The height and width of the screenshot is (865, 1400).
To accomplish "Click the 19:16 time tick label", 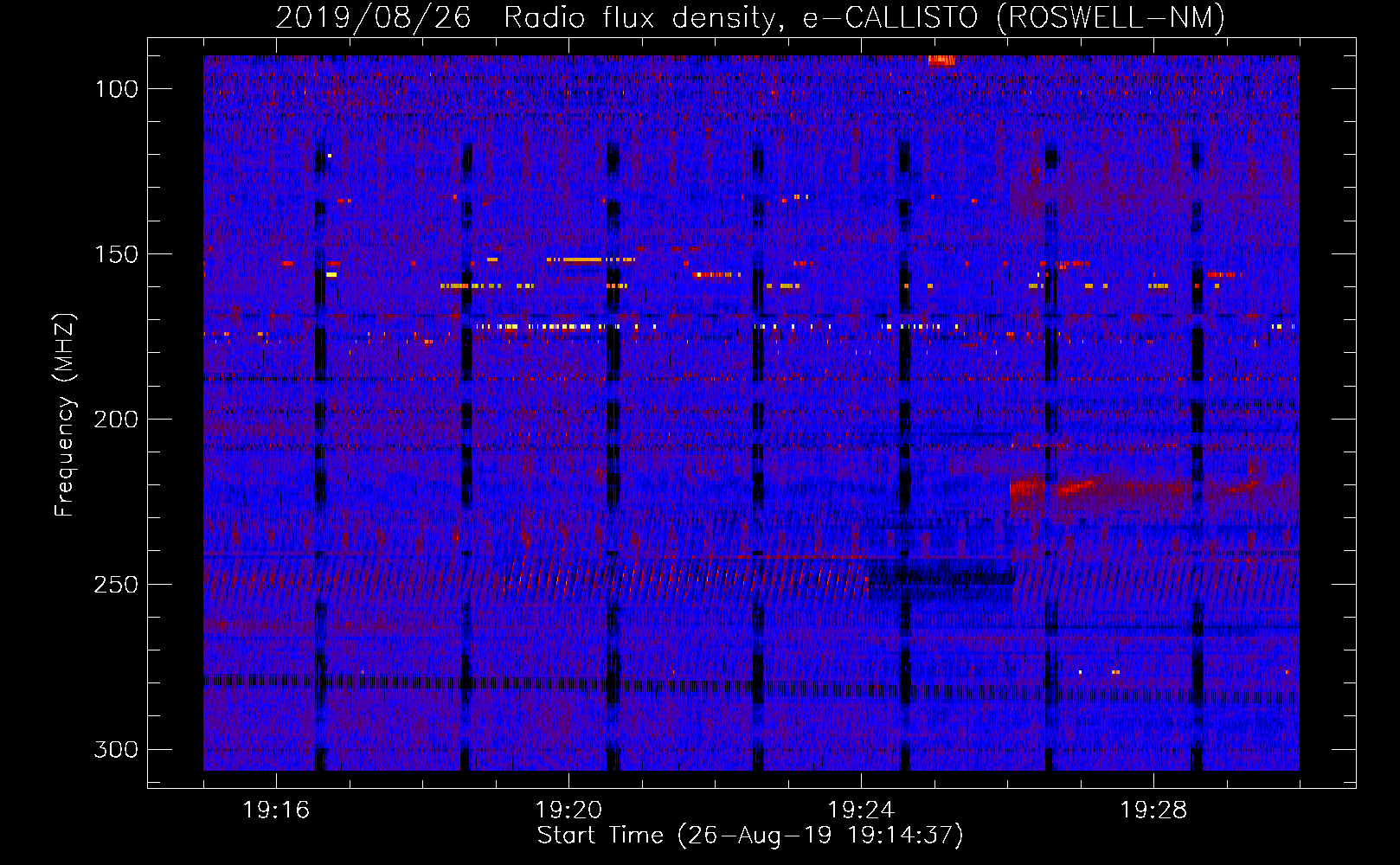I will click(x=276, y=811).
